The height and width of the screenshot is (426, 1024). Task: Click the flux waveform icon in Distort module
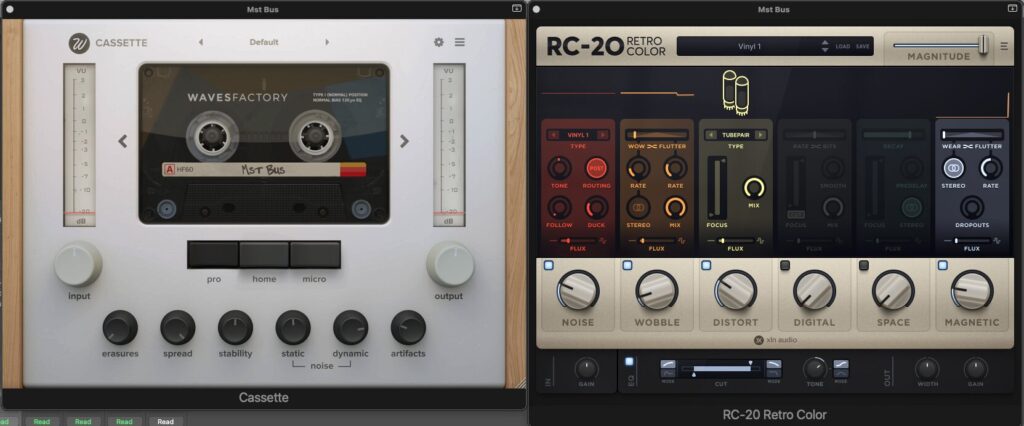(x=759, y=240)
